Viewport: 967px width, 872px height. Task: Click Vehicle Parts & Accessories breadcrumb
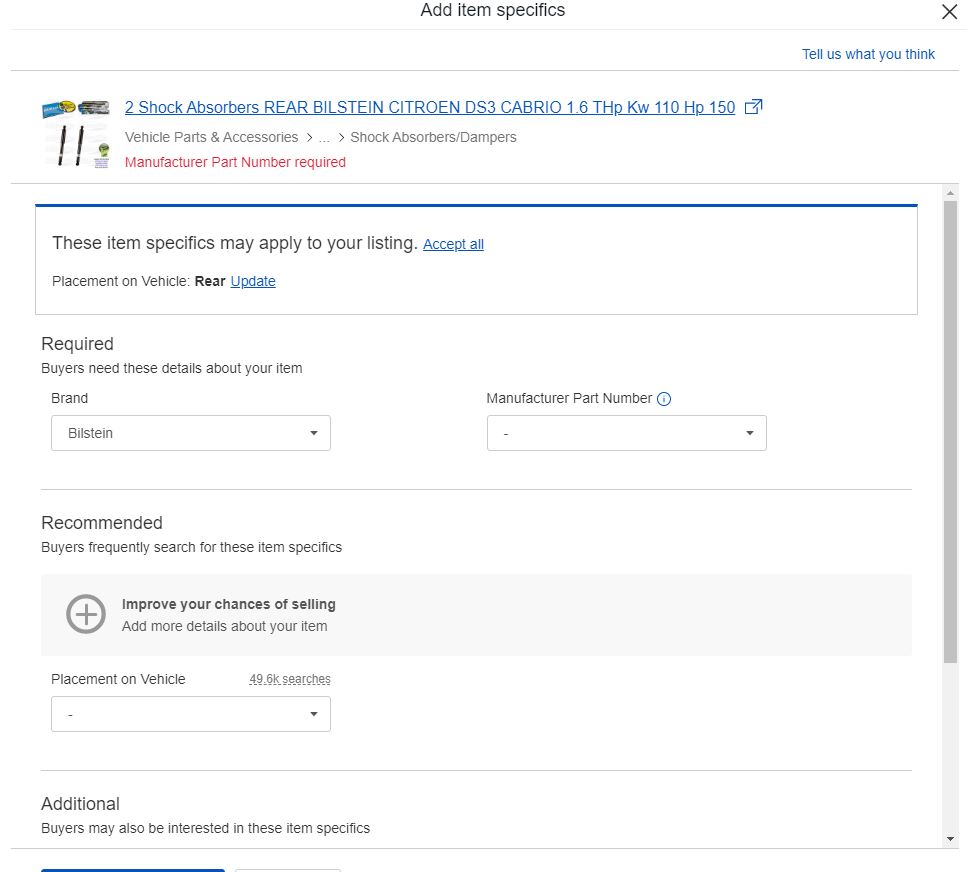[x=212, y=137]
